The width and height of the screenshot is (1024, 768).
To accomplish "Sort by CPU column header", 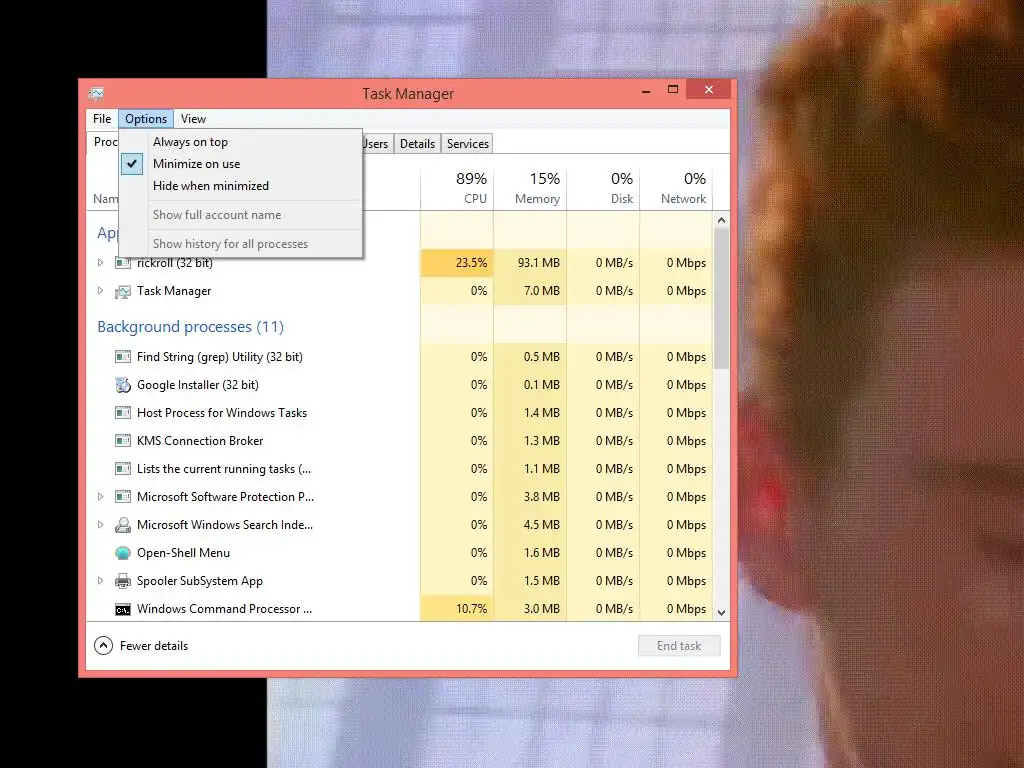I will pos(457,187).
